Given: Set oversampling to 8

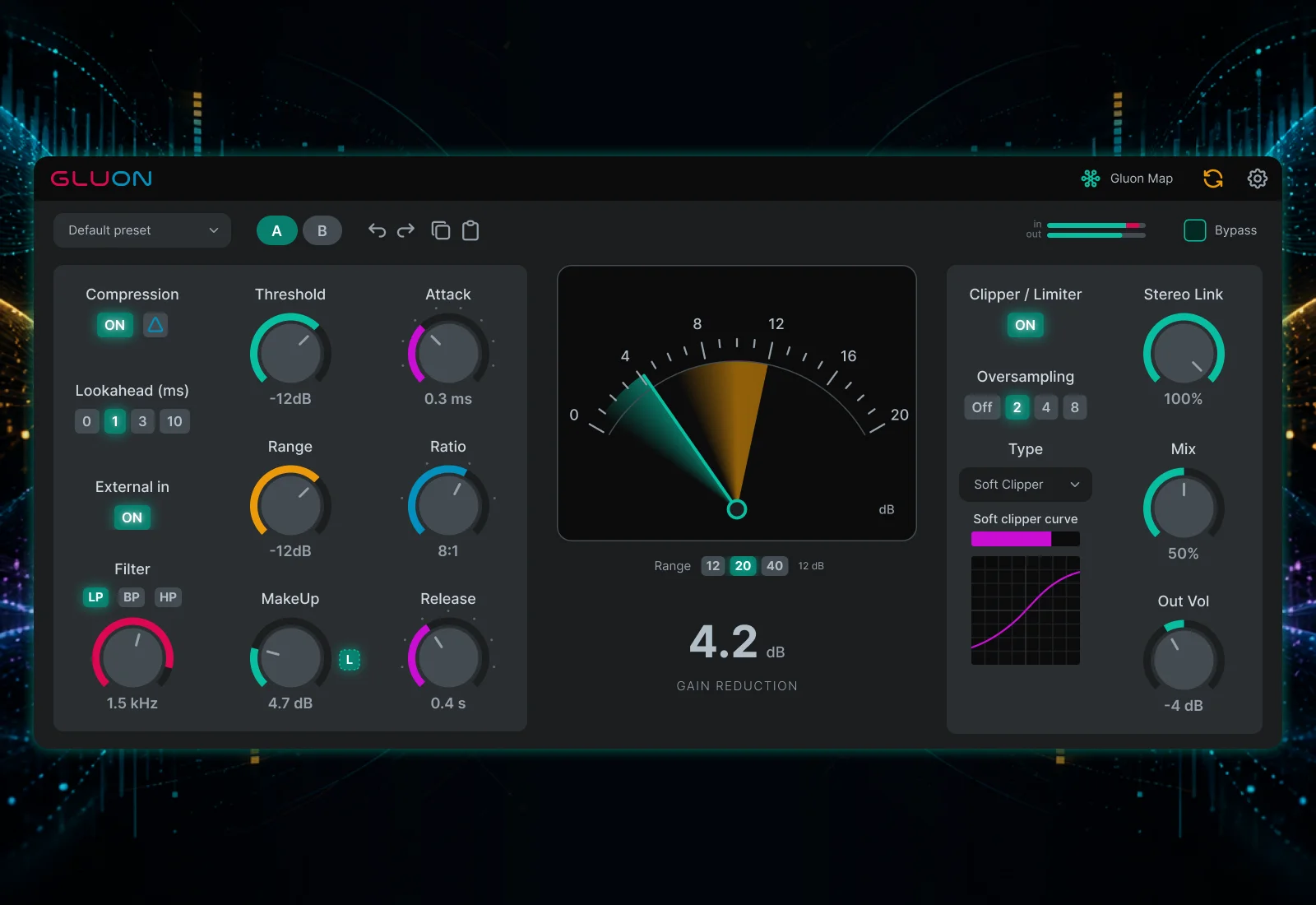Looking at the screenshot, I should pyautogui.click(x=1075, y=407).
